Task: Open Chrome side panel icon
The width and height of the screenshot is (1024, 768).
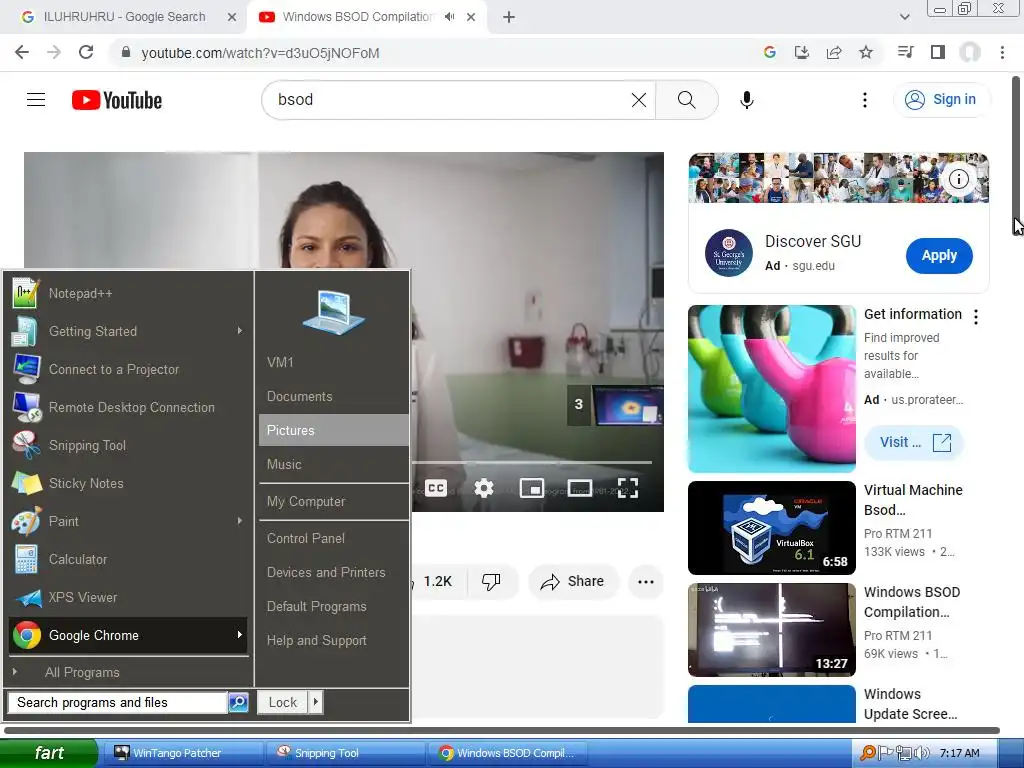Action: pos(938,52)
